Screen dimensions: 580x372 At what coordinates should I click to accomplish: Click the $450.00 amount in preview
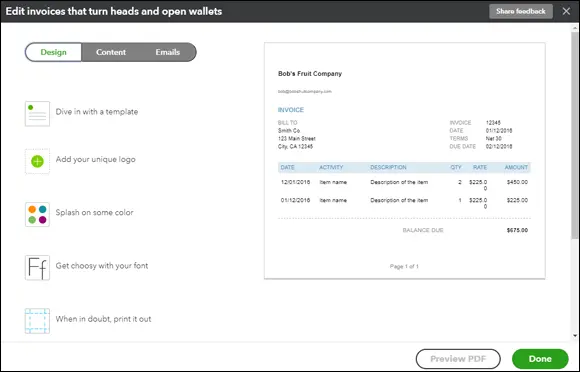(x=517, y=182)
